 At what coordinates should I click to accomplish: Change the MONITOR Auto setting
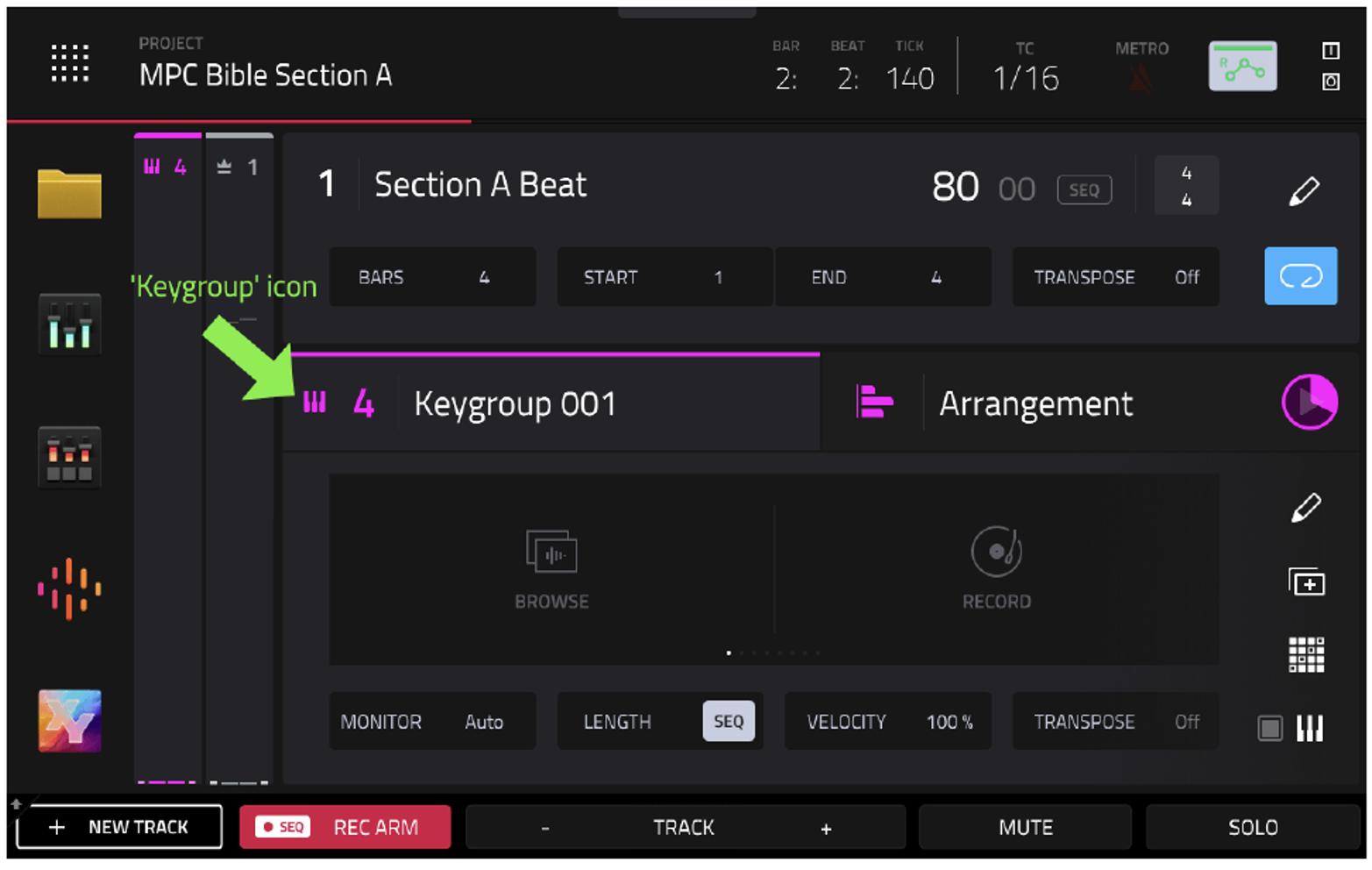click(432, 721)
